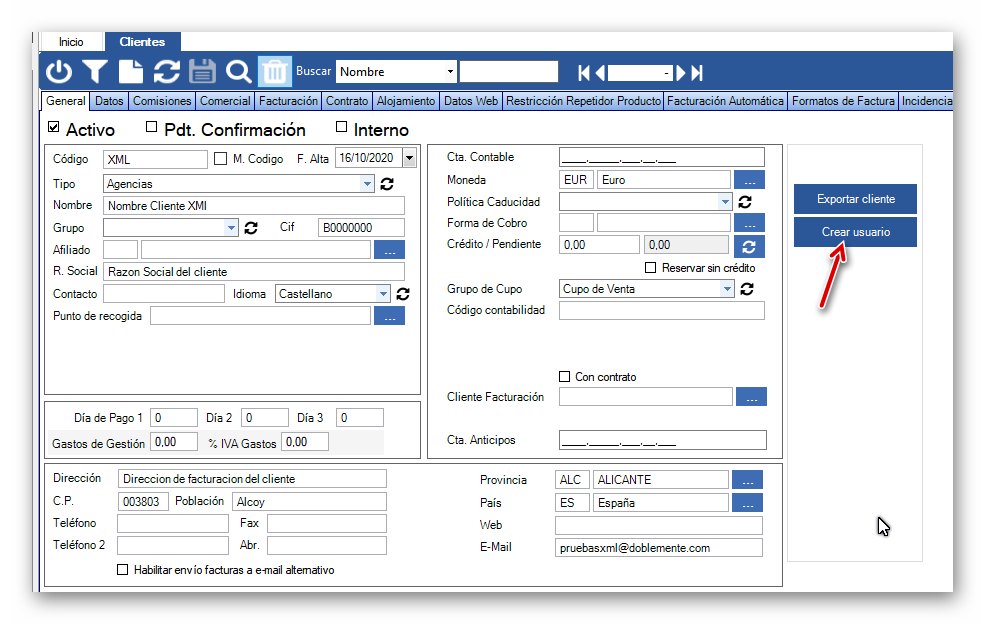Tick the M. Codigo checkbox
The width and height of the screenshot is (985, 624).
click(220, 158)
